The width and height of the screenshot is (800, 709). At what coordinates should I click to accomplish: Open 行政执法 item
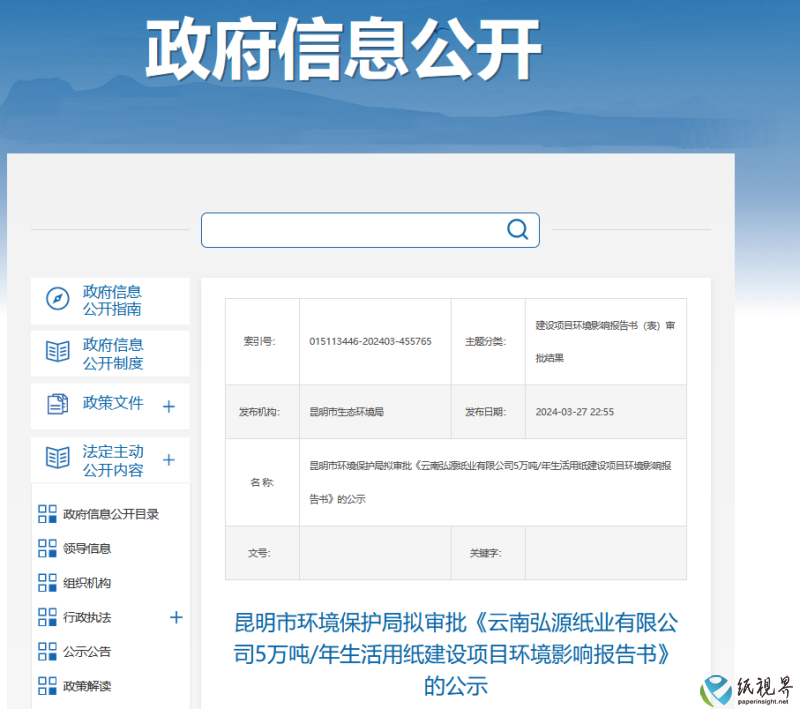click(x=87, y=617)
